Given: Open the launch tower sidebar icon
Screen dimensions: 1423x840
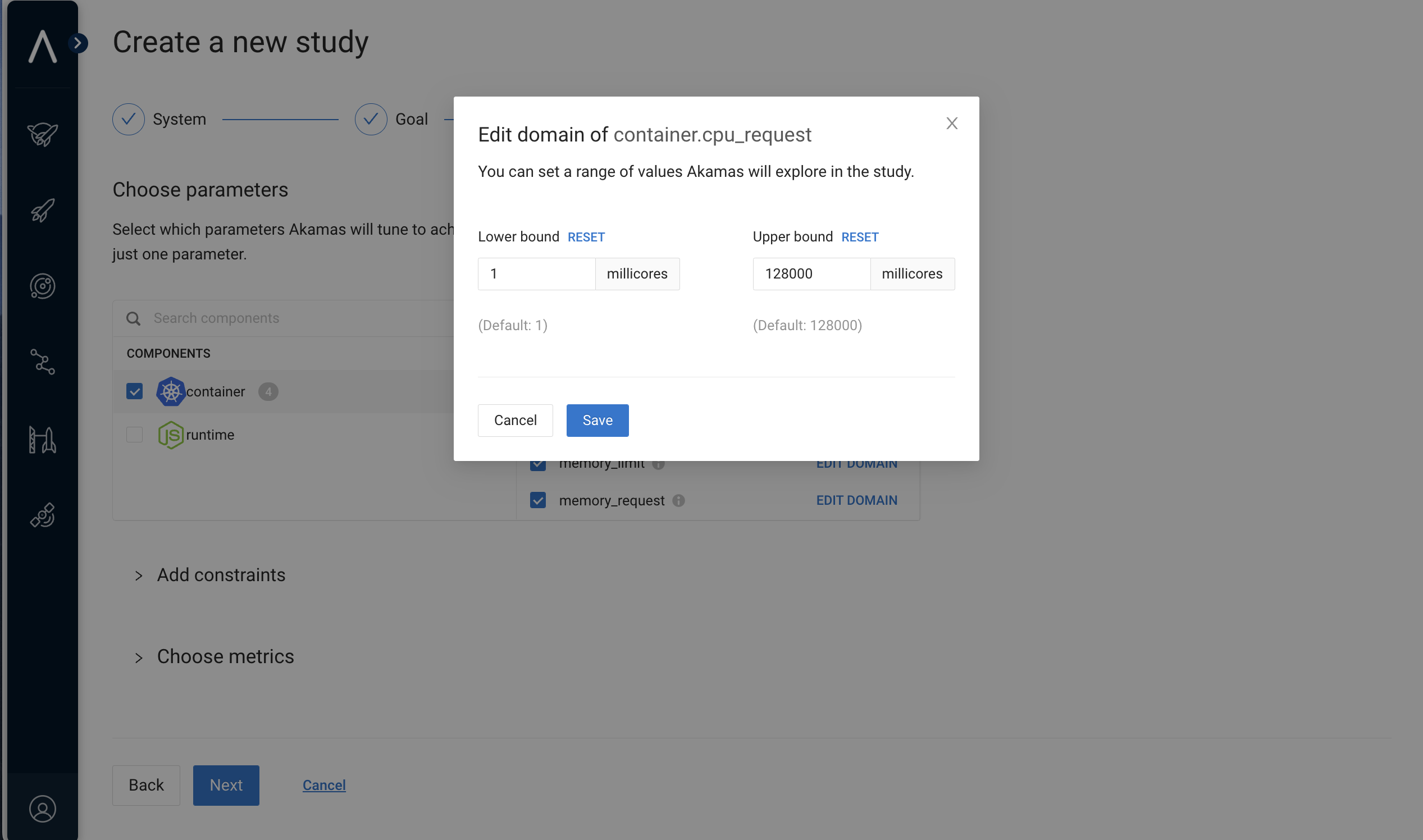Looking at the screenshot, I should 43,440.
